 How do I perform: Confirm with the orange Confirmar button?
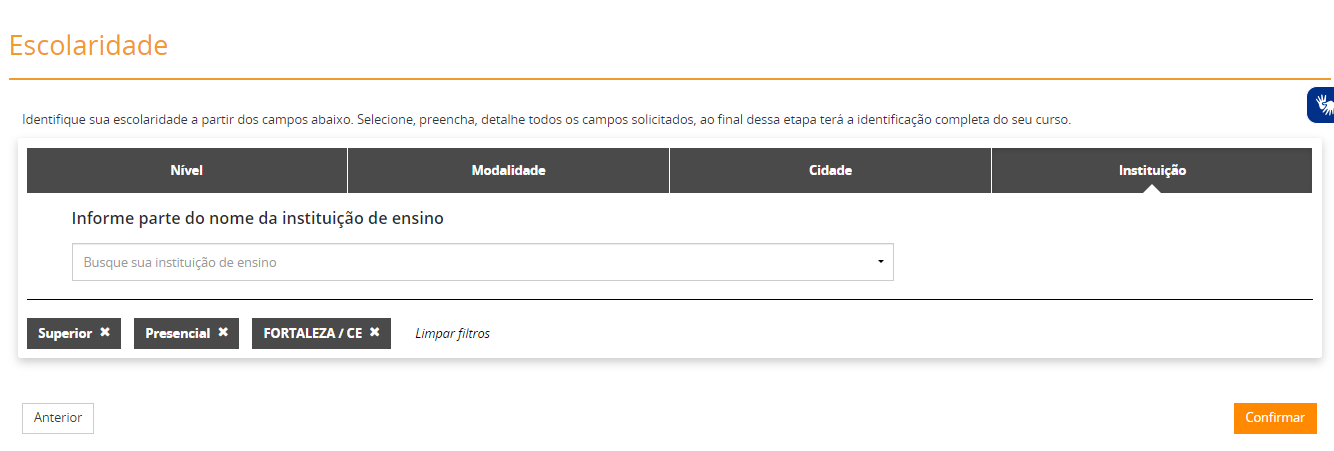pyautogui.click(x=1275, y=418)
